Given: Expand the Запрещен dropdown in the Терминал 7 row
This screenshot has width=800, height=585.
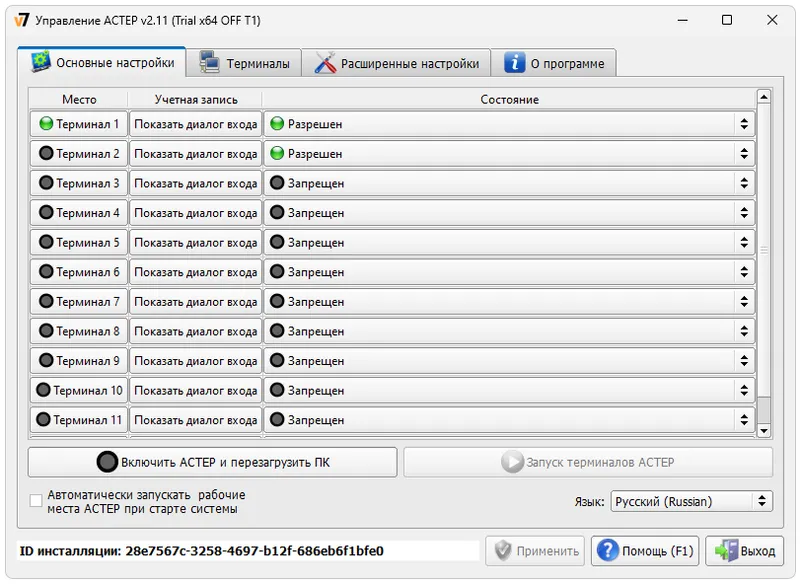Looking at the screenshot, I should click(x=509, y=301).
